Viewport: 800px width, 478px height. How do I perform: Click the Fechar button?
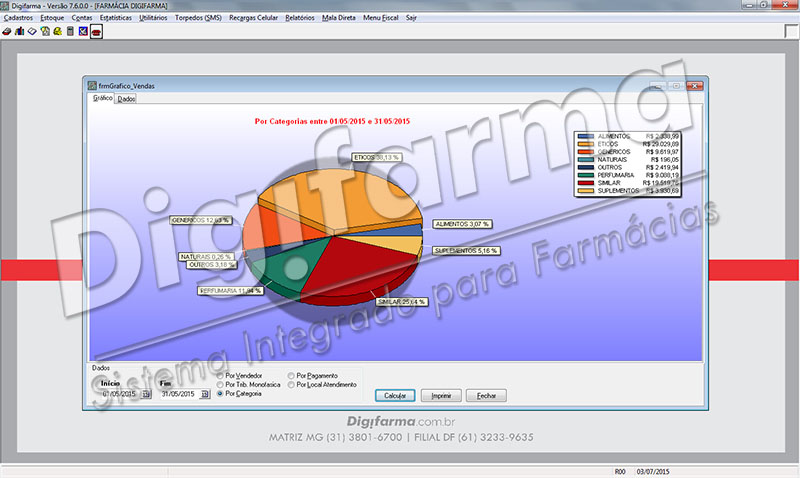tap(486, 395)
